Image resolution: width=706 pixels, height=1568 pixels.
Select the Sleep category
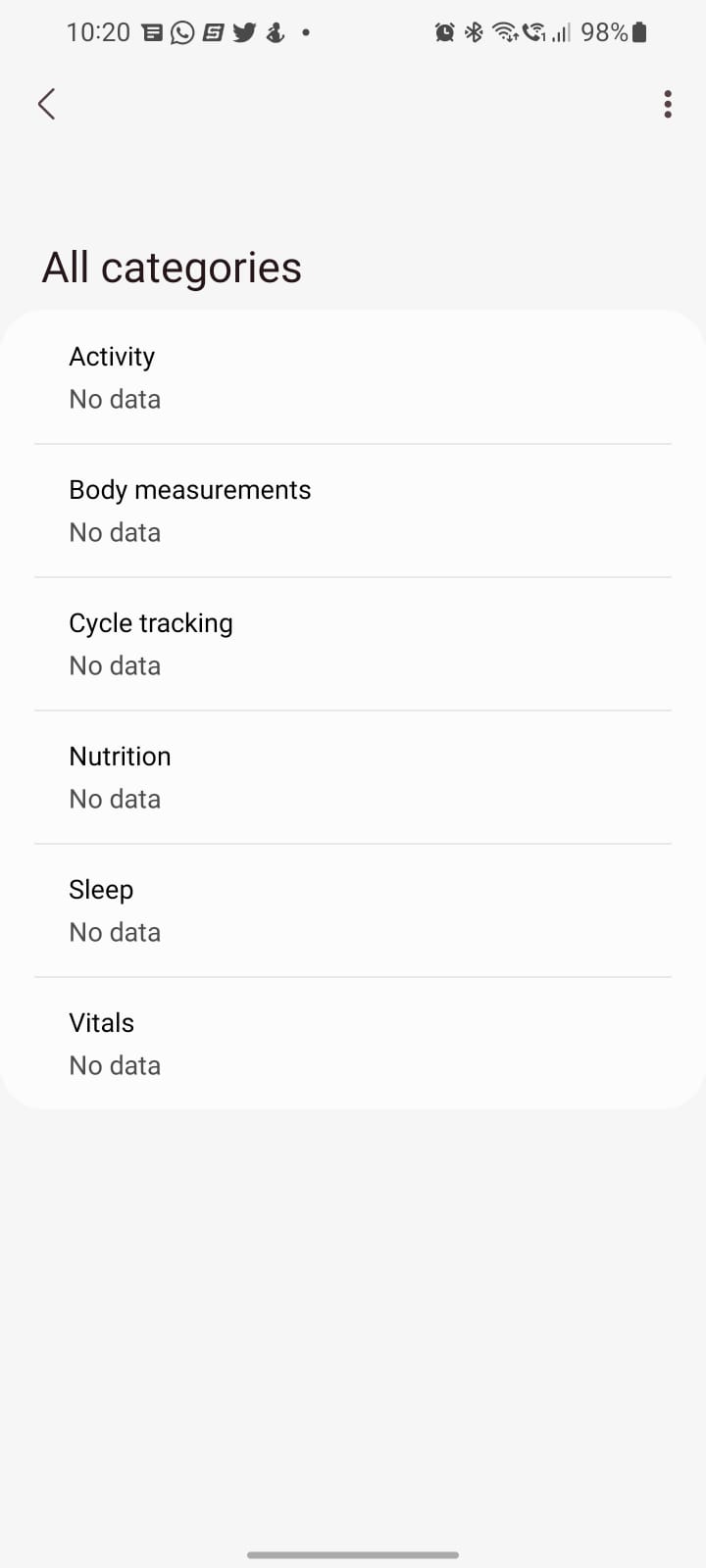(353, 910)
